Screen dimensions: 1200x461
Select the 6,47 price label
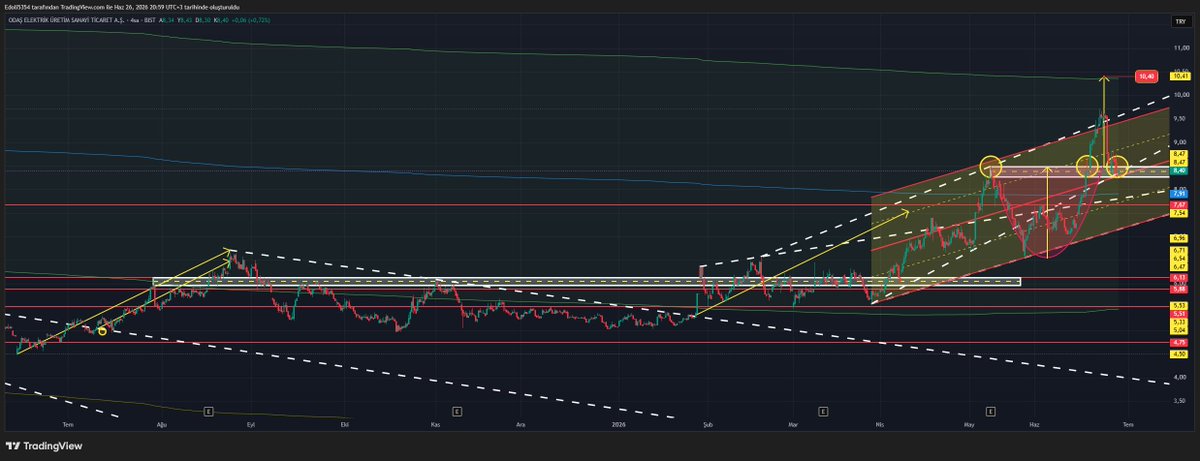pyautogui.click(x=1180, y=266)
